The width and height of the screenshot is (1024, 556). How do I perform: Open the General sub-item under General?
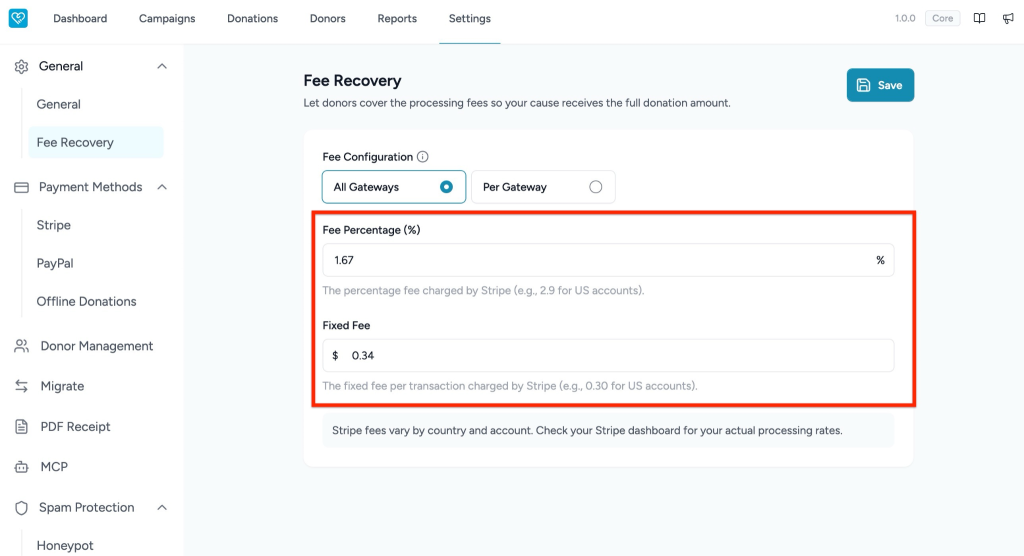point(59,105)
